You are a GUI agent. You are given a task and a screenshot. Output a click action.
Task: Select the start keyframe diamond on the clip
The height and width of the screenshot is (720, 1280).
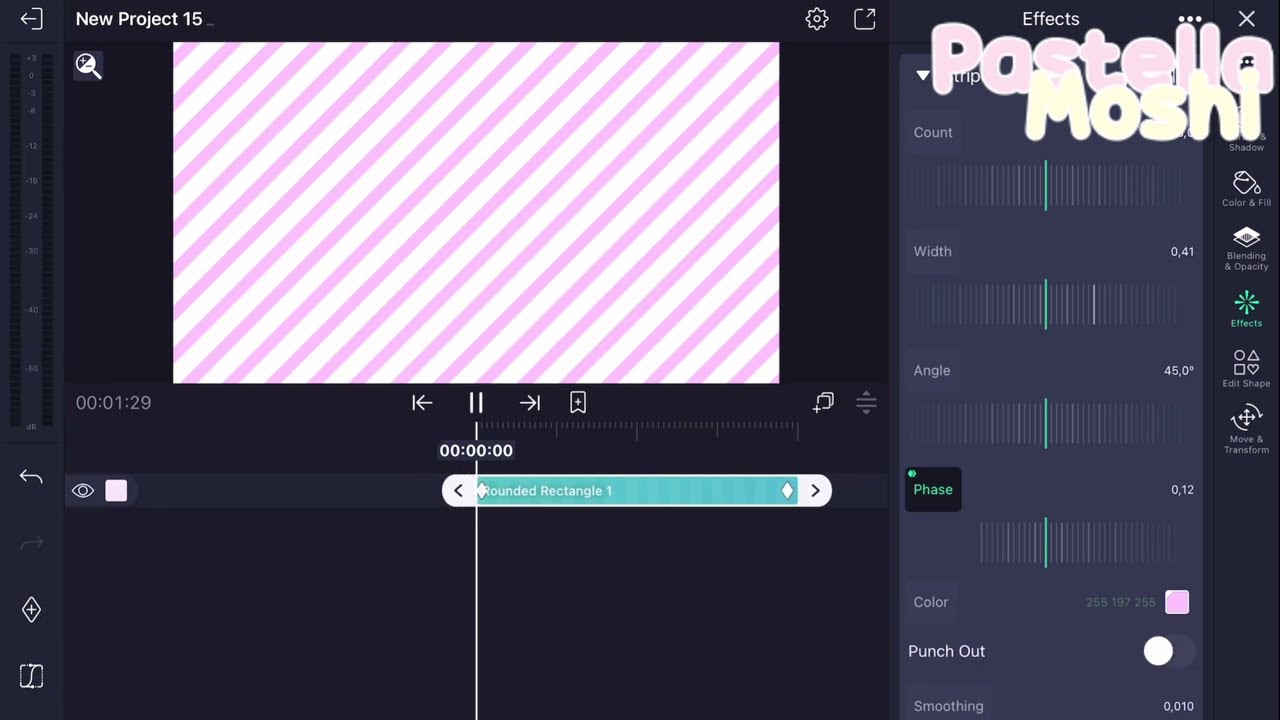pos(482,491)
